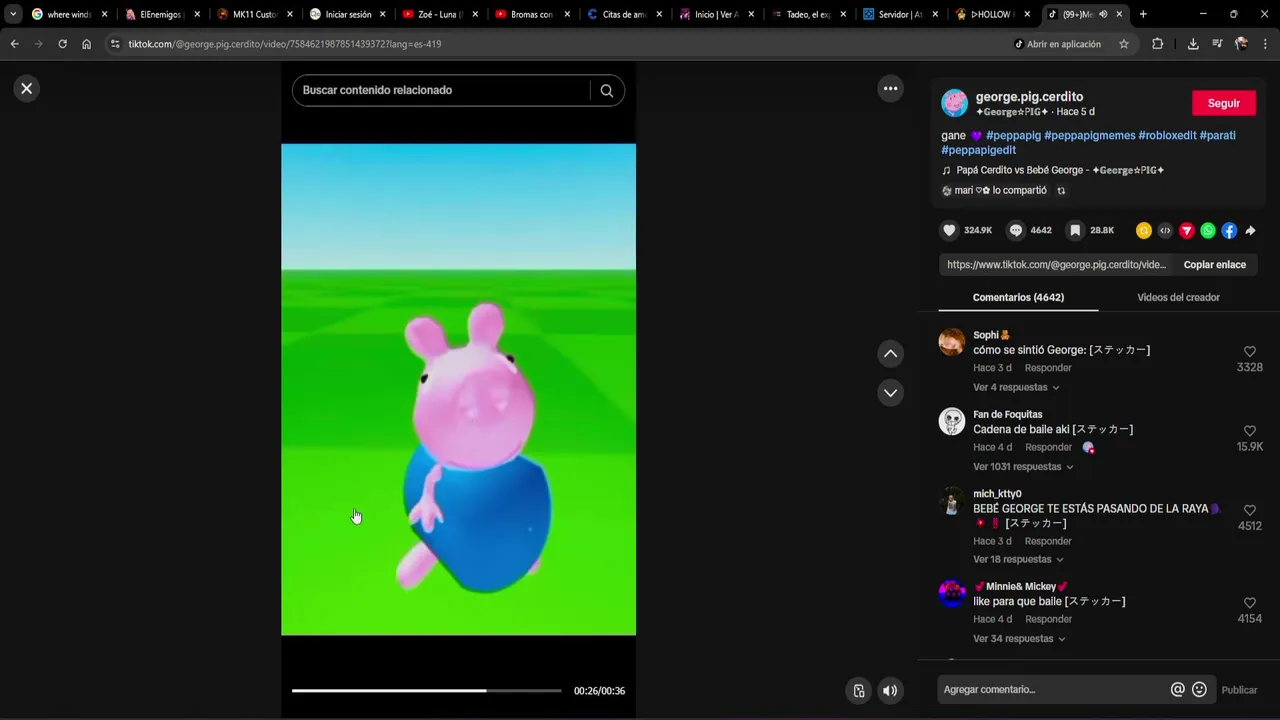Click Publicar to post comment
Image resolution: width=1280 pixels, height=720 pixels.
(1239, 690)
